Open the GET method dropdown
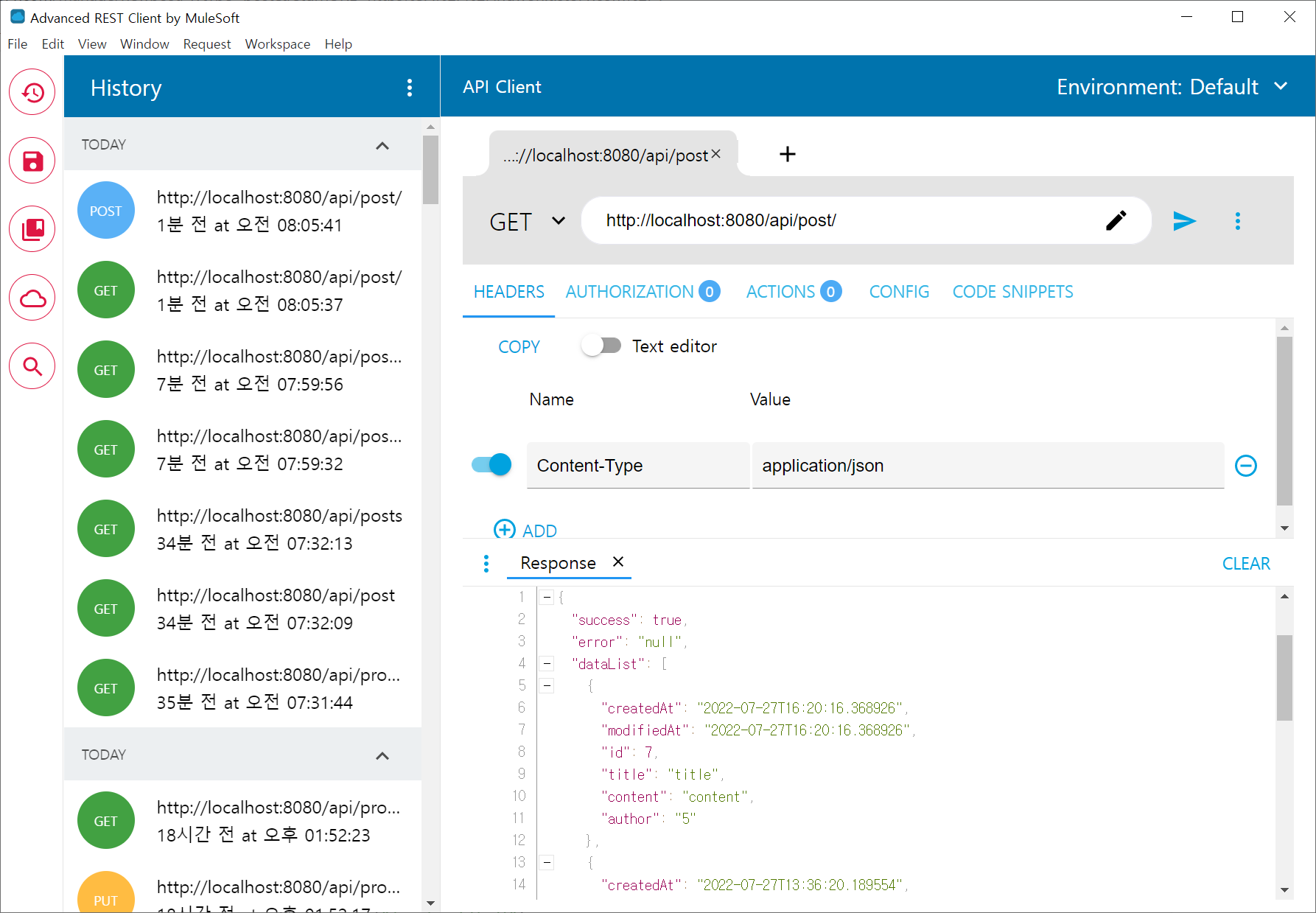 [x=528, y=221]
